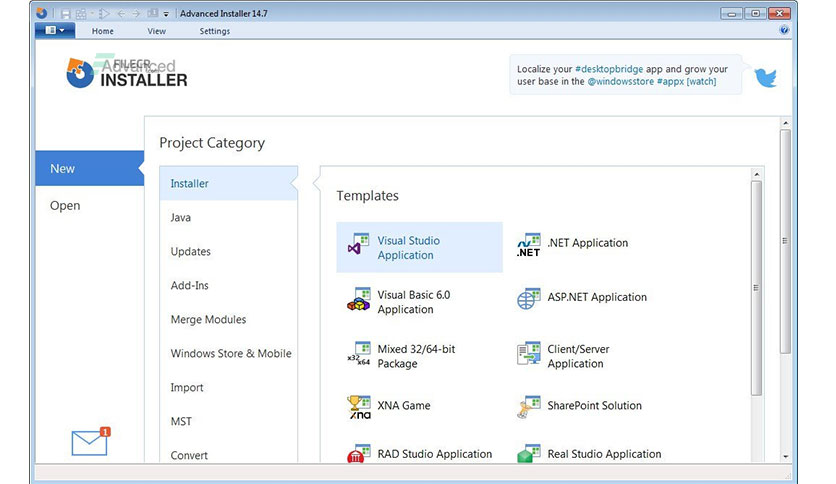Viewport: 836px width, 484px height.
Task: Click the [watch] link in tweet
Action: (702, 82)
